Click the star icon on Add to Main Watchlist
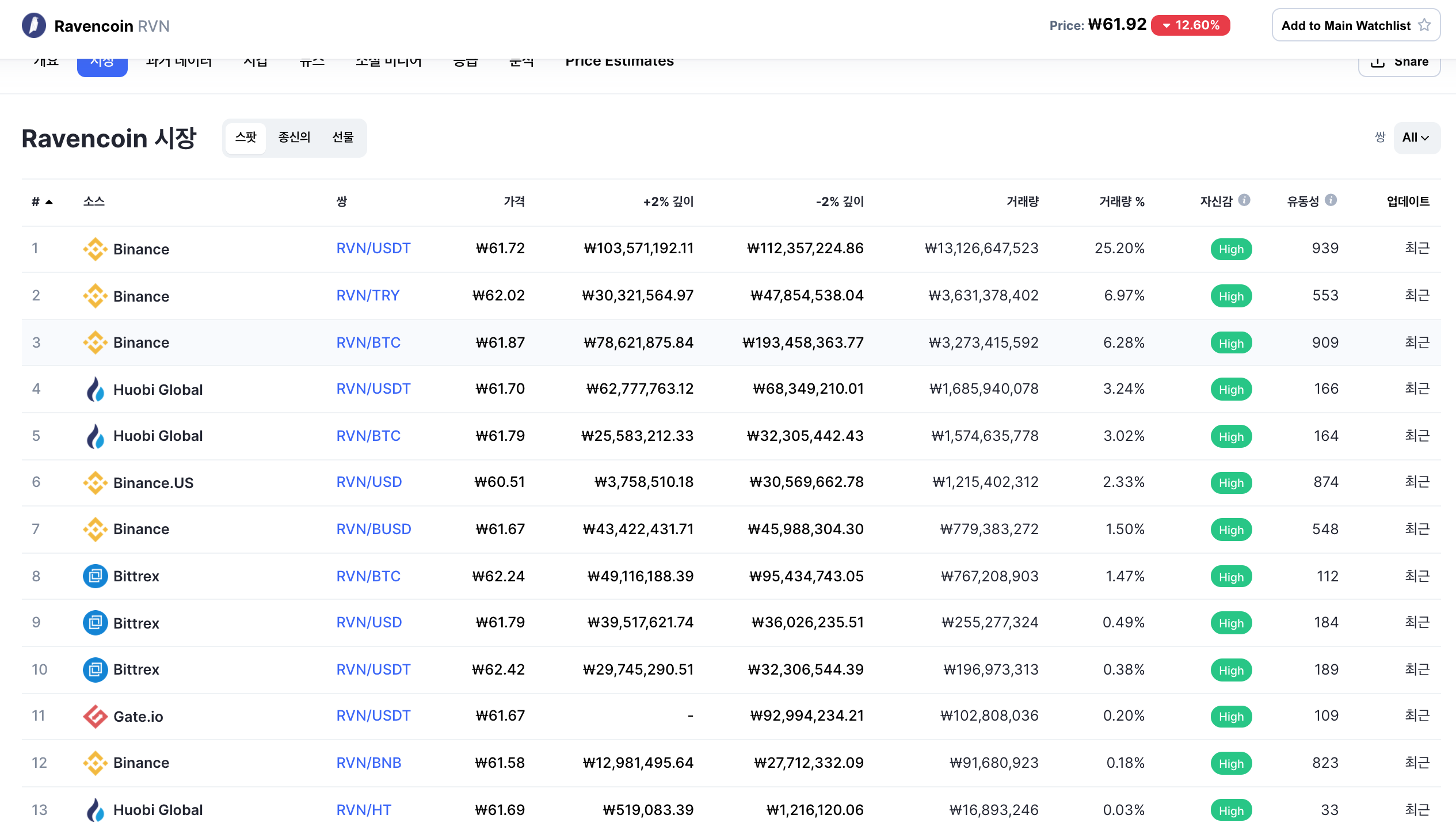The image size is (1456, 830). coord(1424,25)
